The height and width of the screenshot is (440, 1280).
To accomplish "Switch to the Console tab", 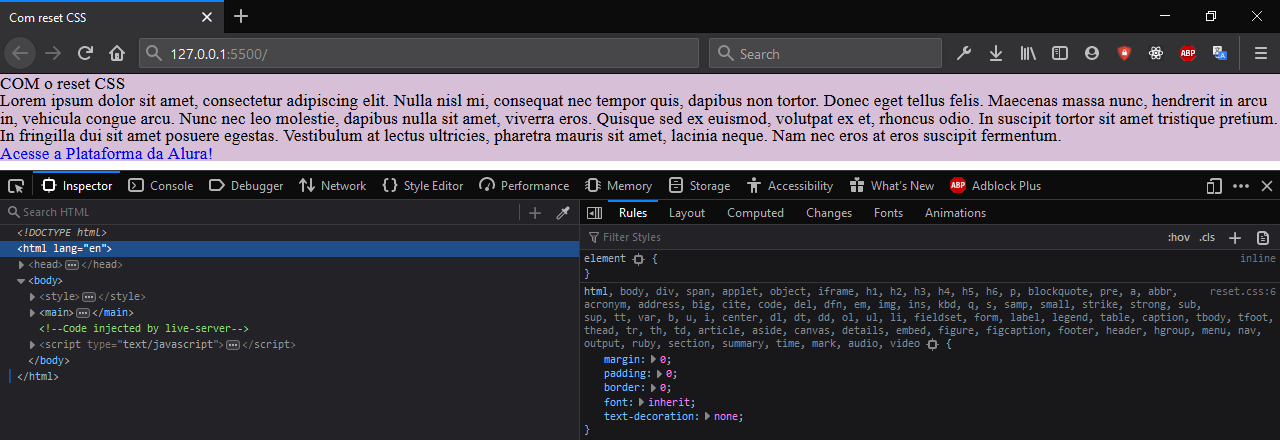I will (x=161, y=186).
